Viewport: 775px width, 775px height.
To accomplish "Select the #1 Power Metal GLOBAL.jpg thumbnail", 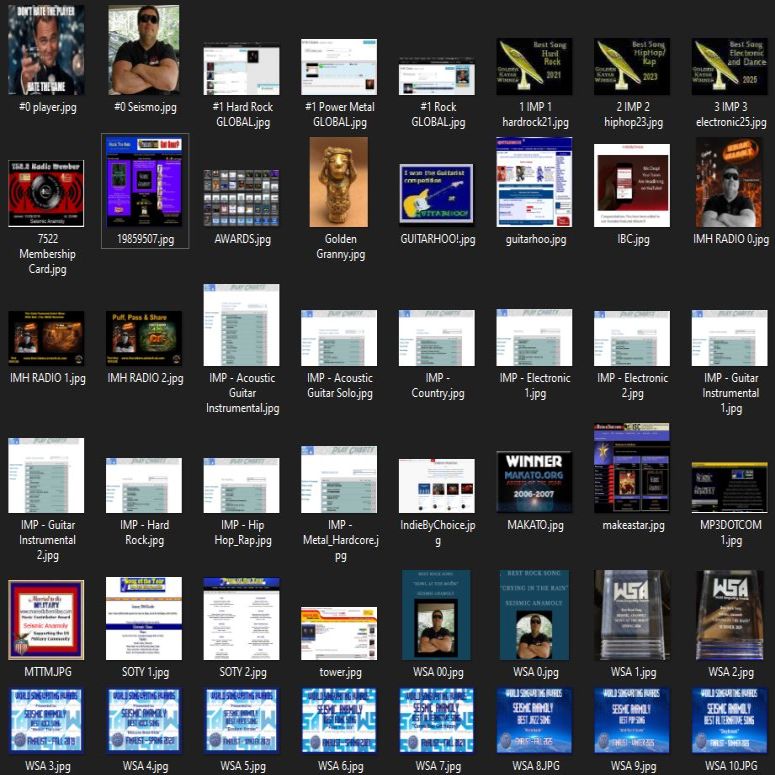I will click(x=339, y=67).
